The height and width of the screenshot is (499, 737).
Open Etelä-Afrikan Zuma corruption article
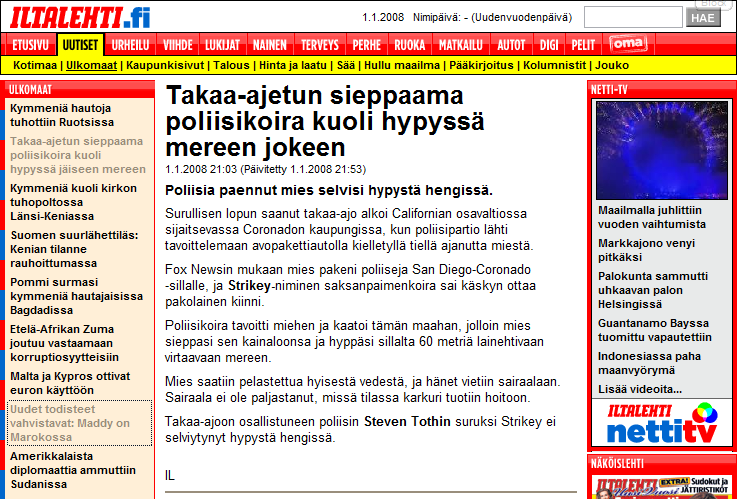(x=64, y=343)
